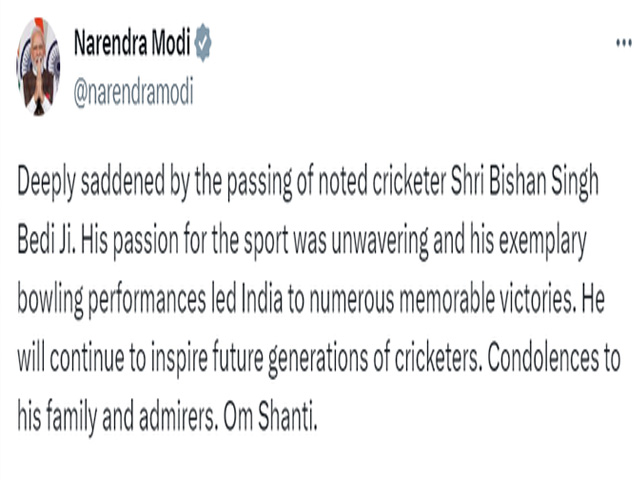The height and width of the screenshot is (480, 640).
Task: Open the three-dot more options menu
Action: tap(624, 43)
